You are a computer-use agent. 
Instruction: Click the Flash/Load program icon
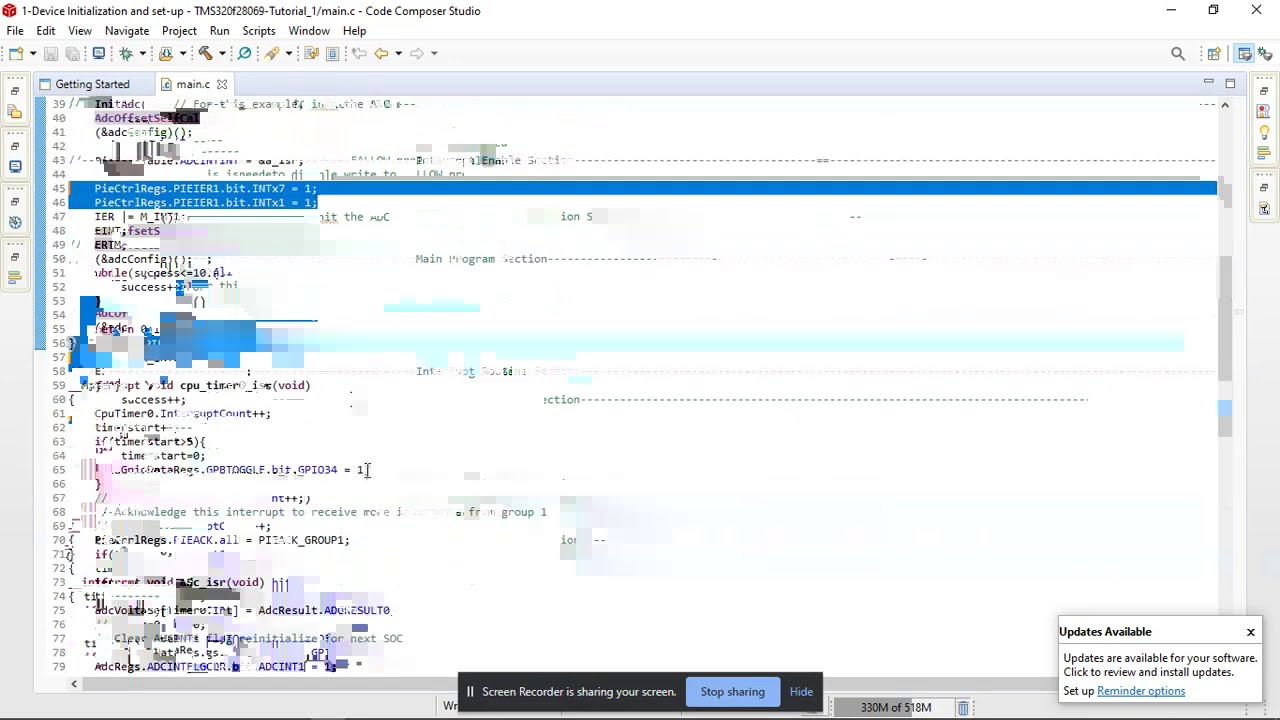click(x=166, y=53)
